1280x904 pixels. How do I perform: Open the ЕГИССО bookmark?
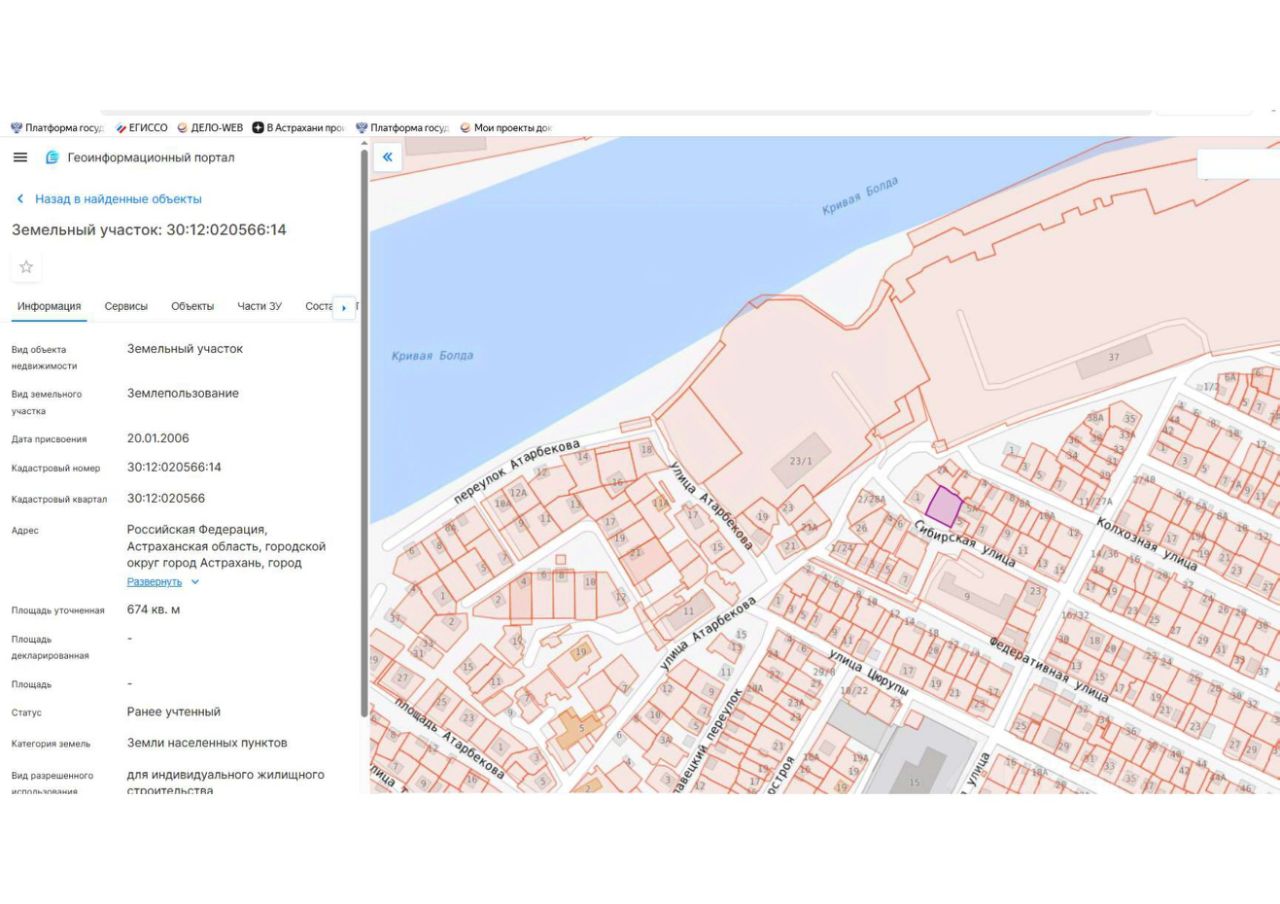142,128
